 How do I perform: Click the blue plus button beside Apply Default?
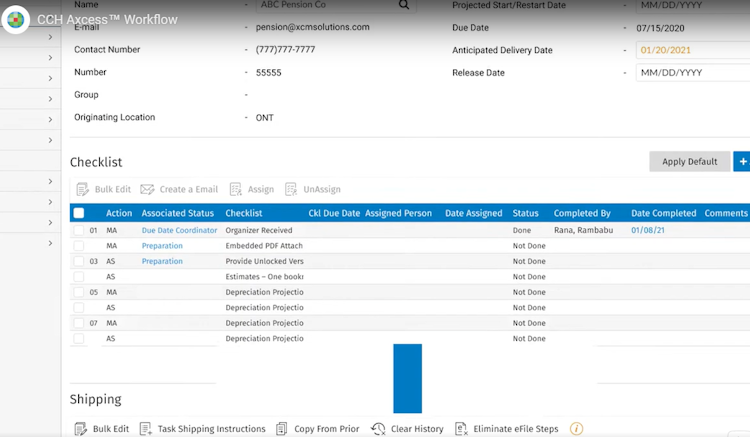coord(742,162)
